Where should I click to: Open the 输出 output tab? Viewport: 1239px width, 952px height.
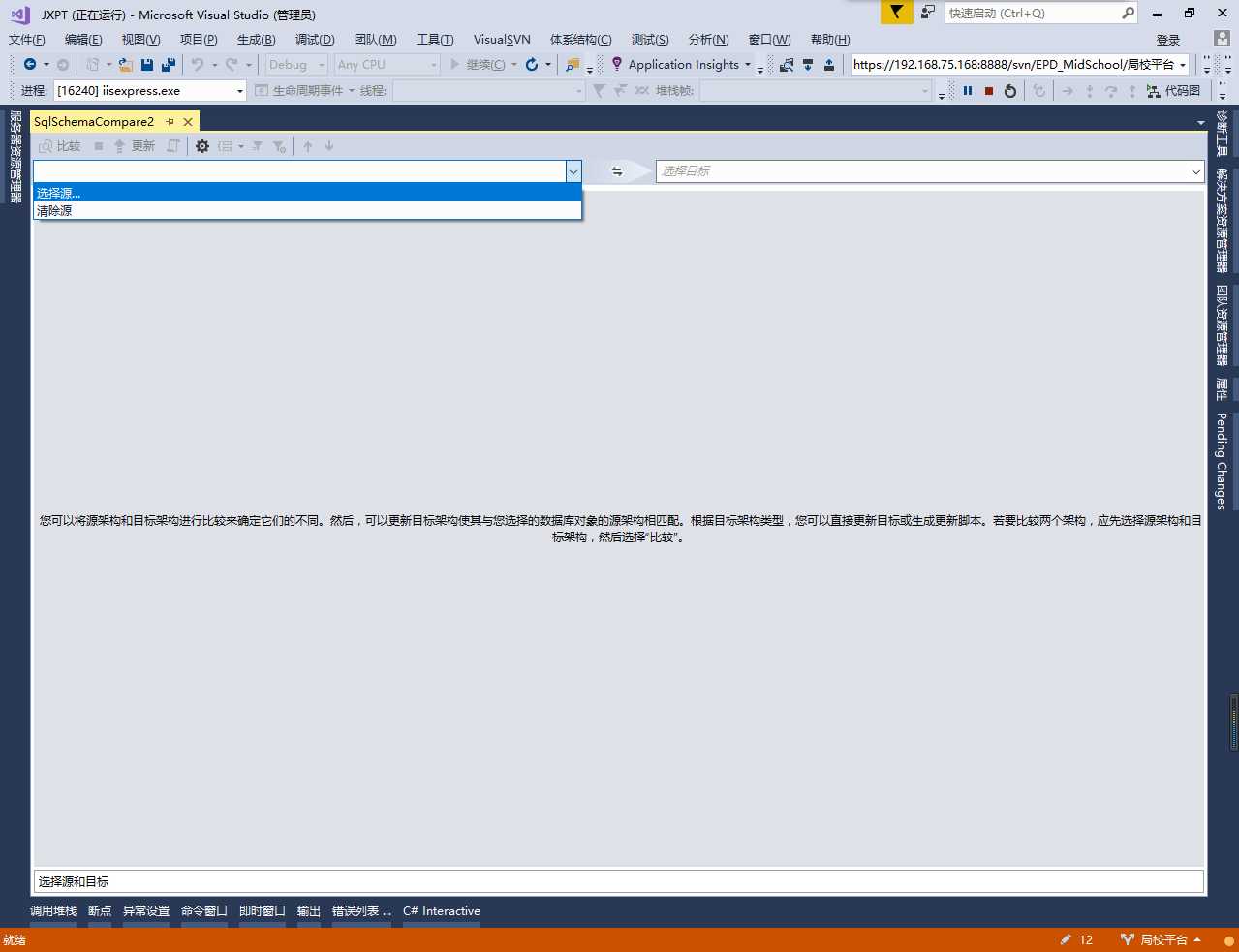[309, 911]
